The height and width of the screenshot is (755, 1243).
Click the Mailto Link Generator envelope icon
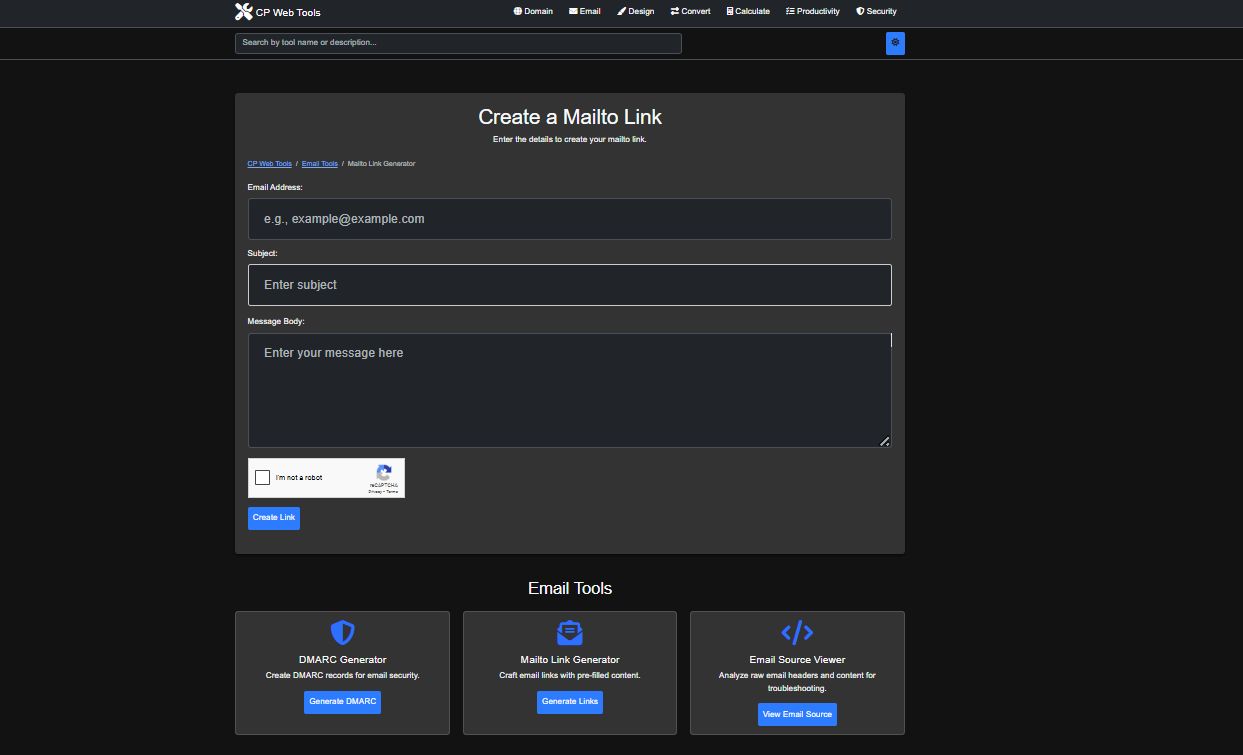(x=569, y=632)
